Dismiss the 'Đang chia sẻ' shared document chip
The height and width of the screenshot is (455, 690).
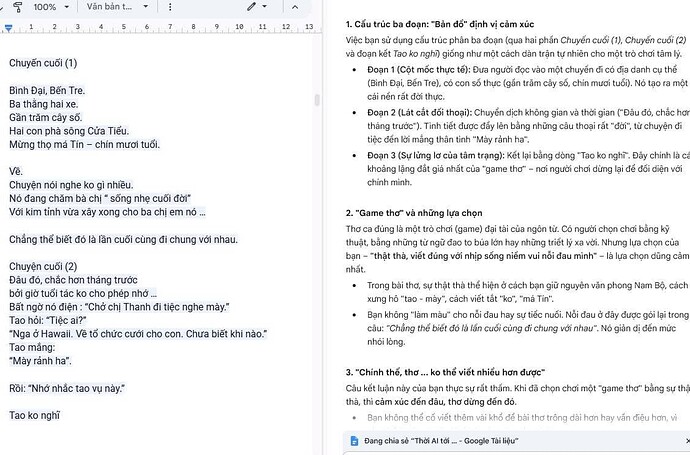coord(687,440)
